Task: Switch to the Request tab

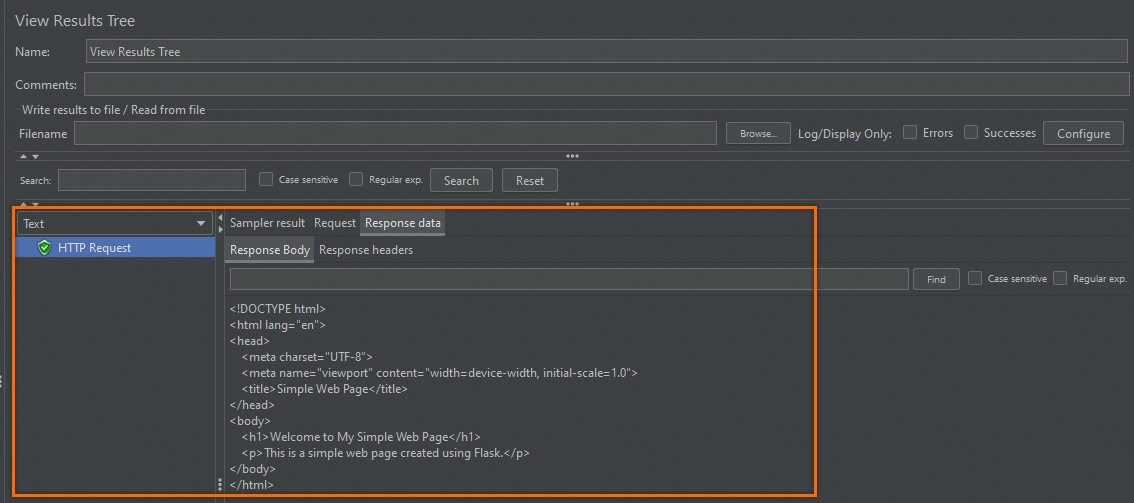Action: pos(335,223)
